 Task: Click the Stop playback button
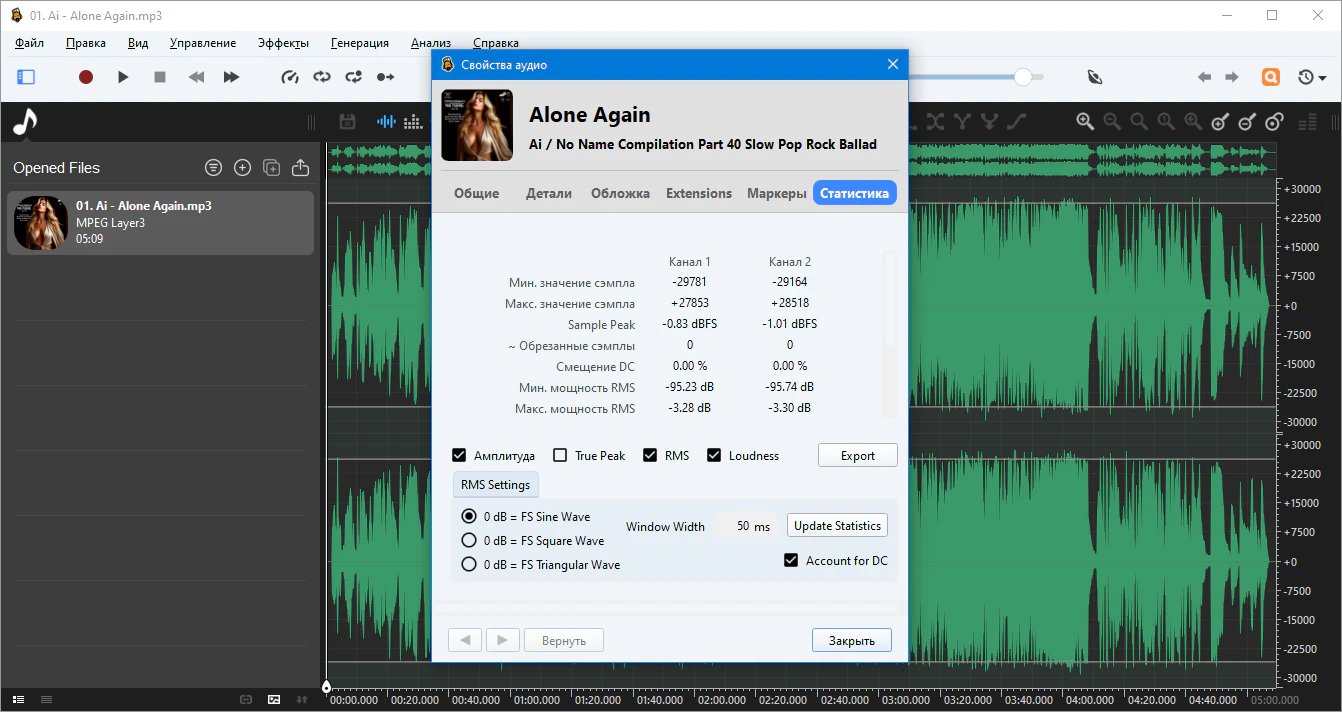[x=160, y=77]
